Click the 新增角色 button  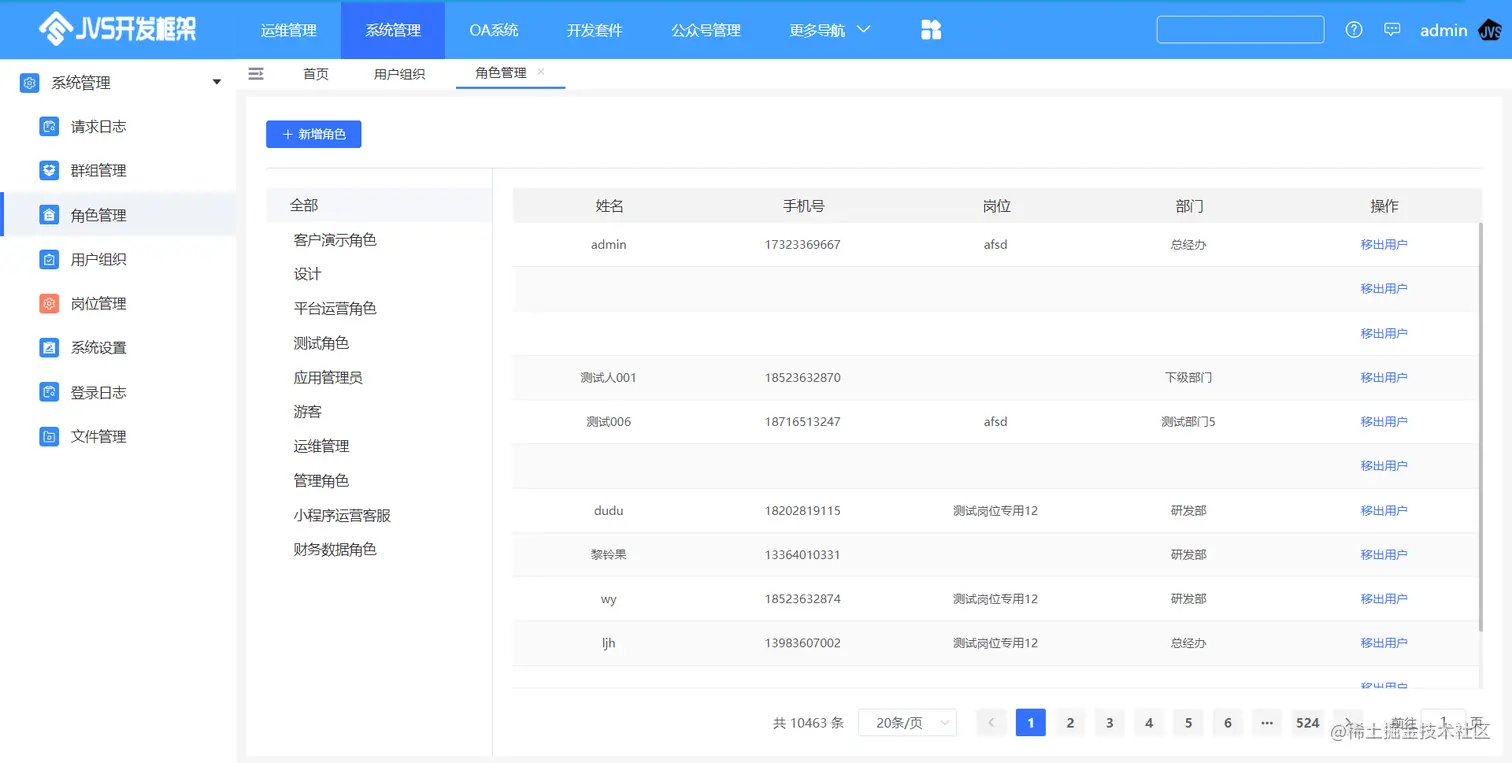point(314,134)
